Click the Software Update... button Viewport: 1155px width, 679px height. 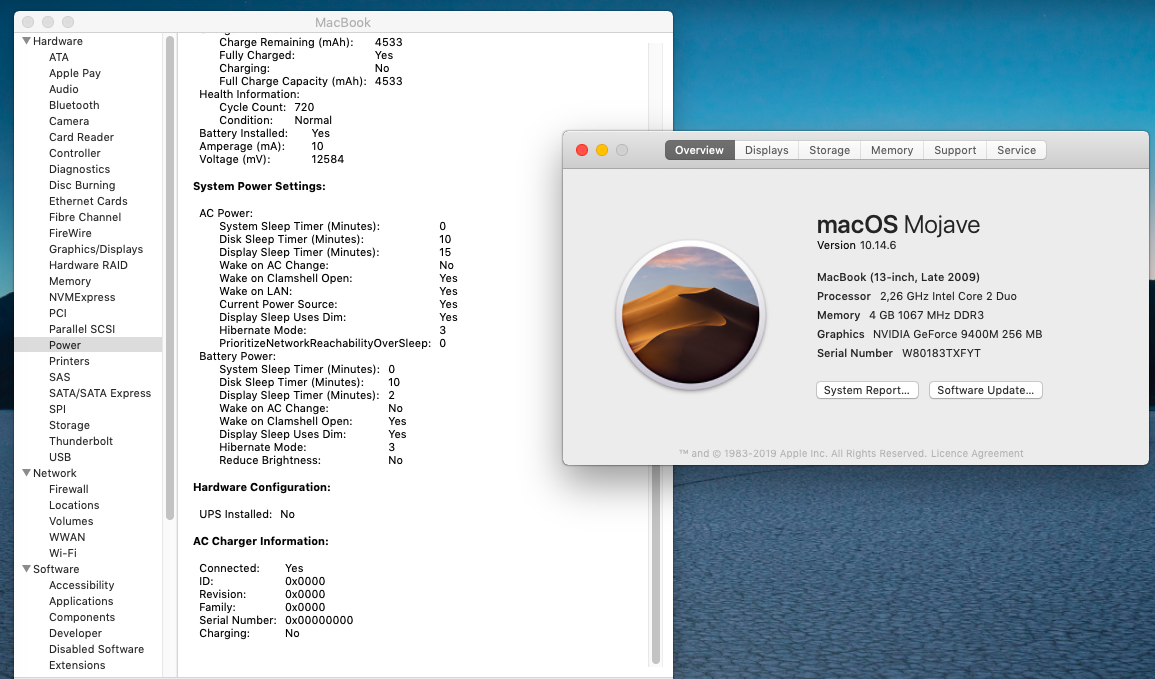point(986,390)
